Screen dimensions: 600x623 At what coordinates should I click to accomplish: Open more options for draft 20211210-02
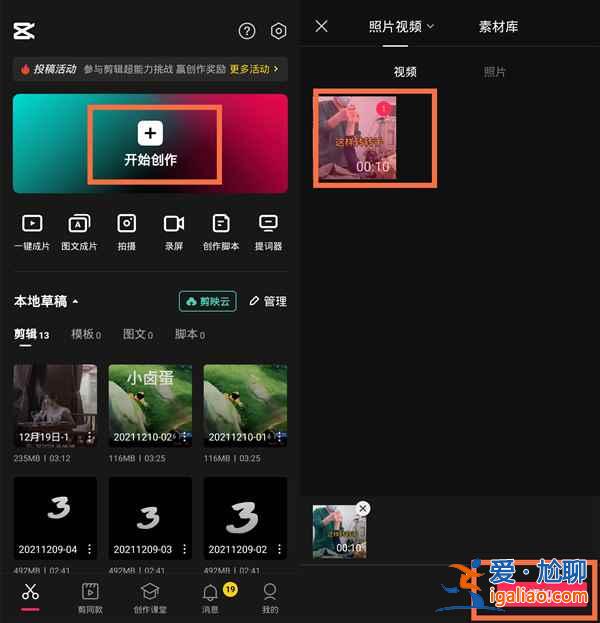(x=184, y=437)
